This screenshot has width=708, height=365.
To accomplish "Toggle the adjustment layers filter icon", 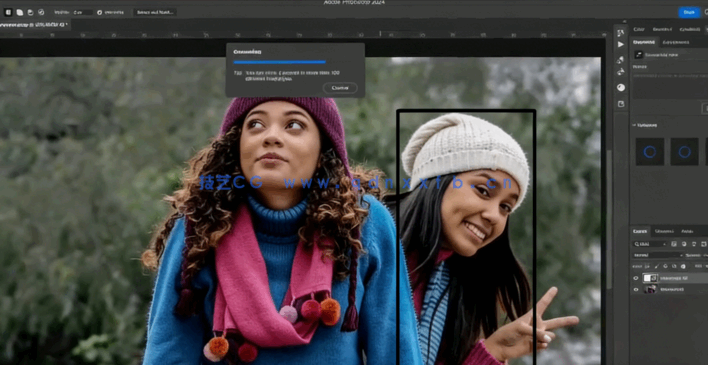I will (684, 244).
